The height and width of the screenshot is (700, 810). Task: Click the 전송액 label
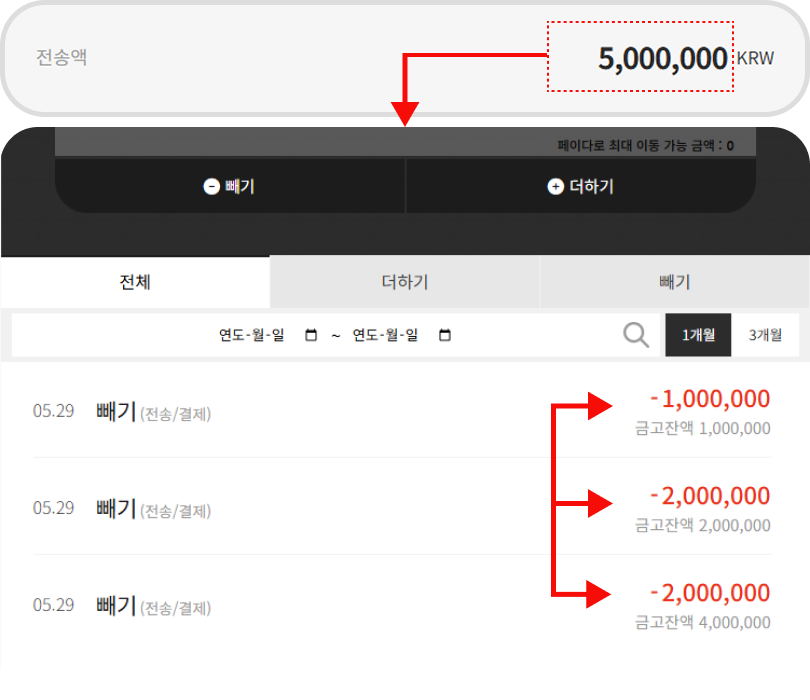point(61,57)
